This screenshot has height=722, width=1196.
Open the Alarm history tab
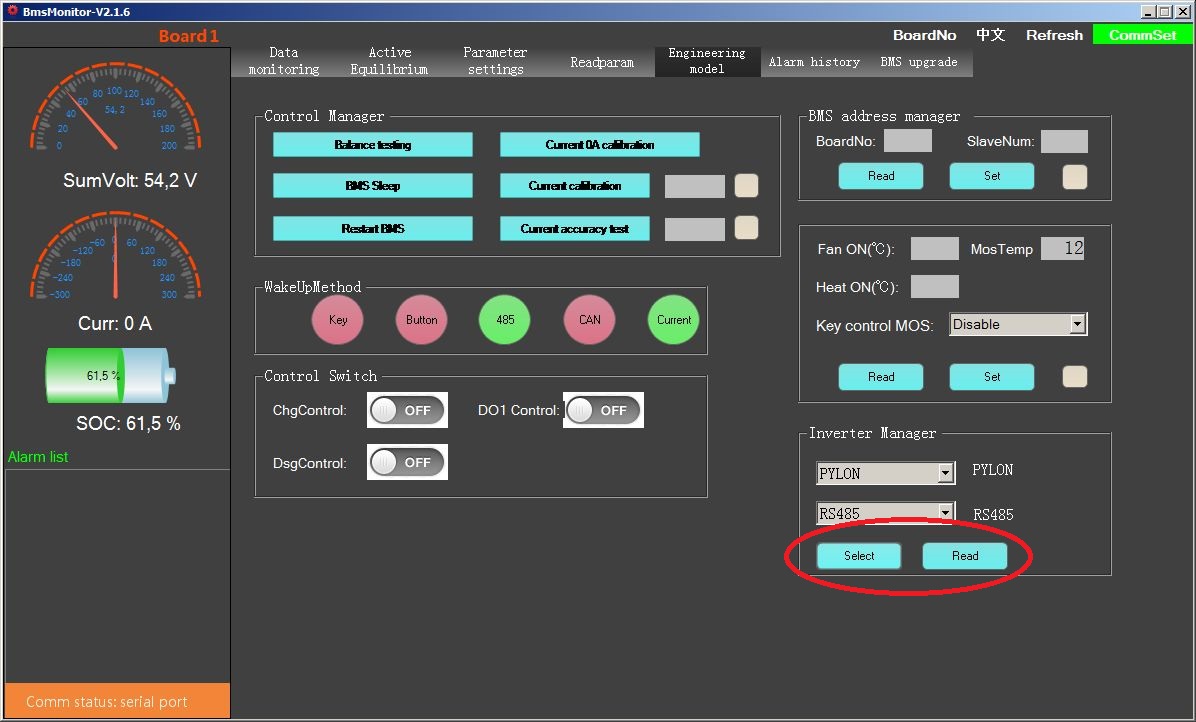(x=814, y=62)
